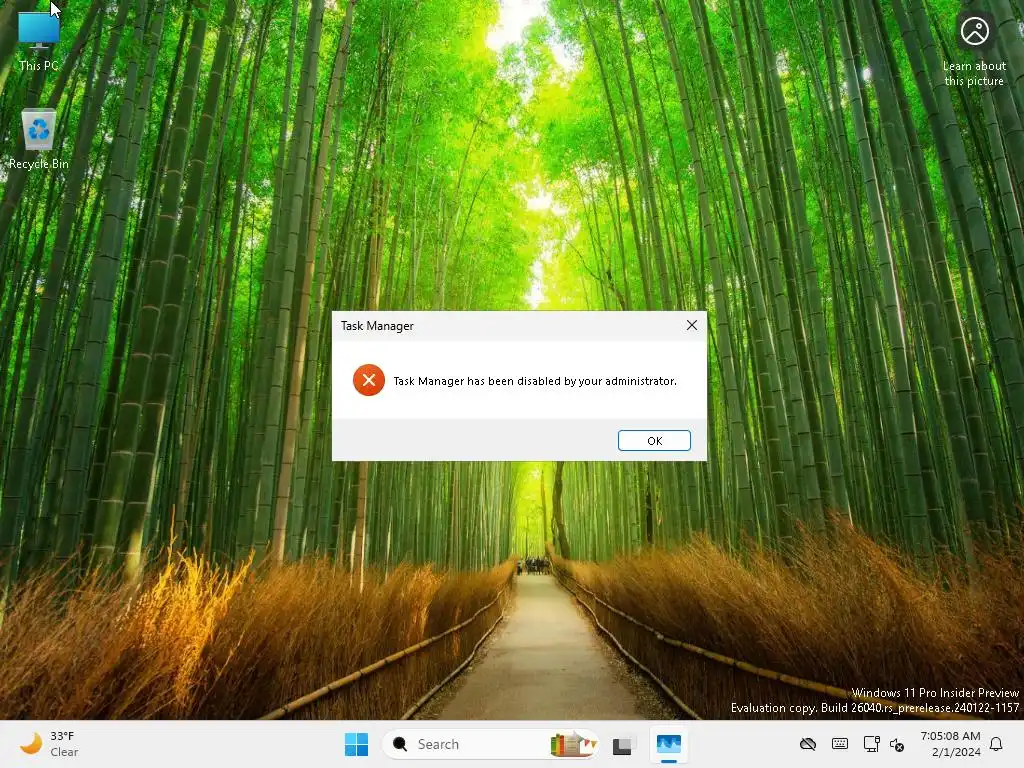Select the Recycle Bin desktop icon
The width and height of the screenshot is (1024, 768).
click(39, 140)
